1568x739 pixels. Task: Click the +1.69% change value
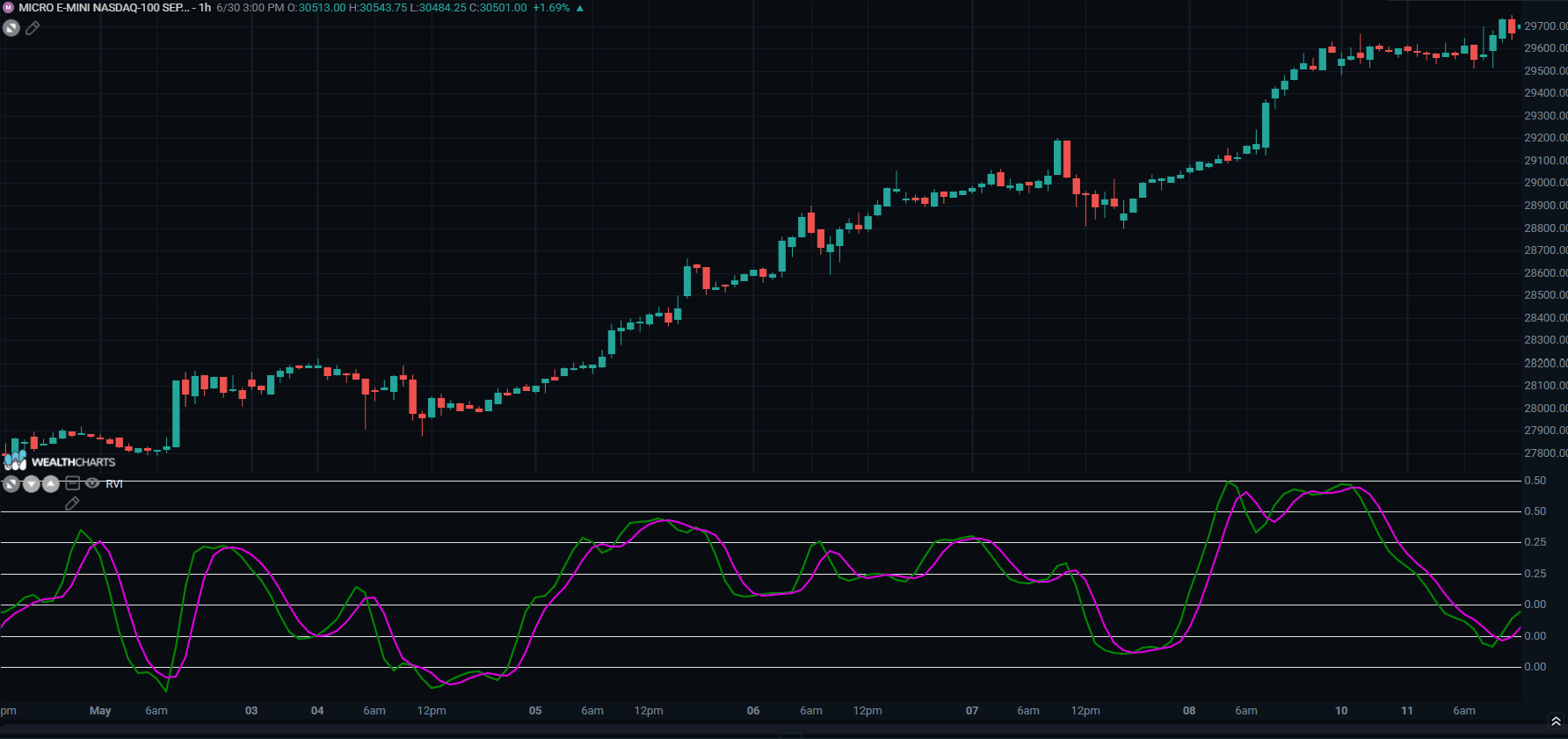tap(551, 8)
